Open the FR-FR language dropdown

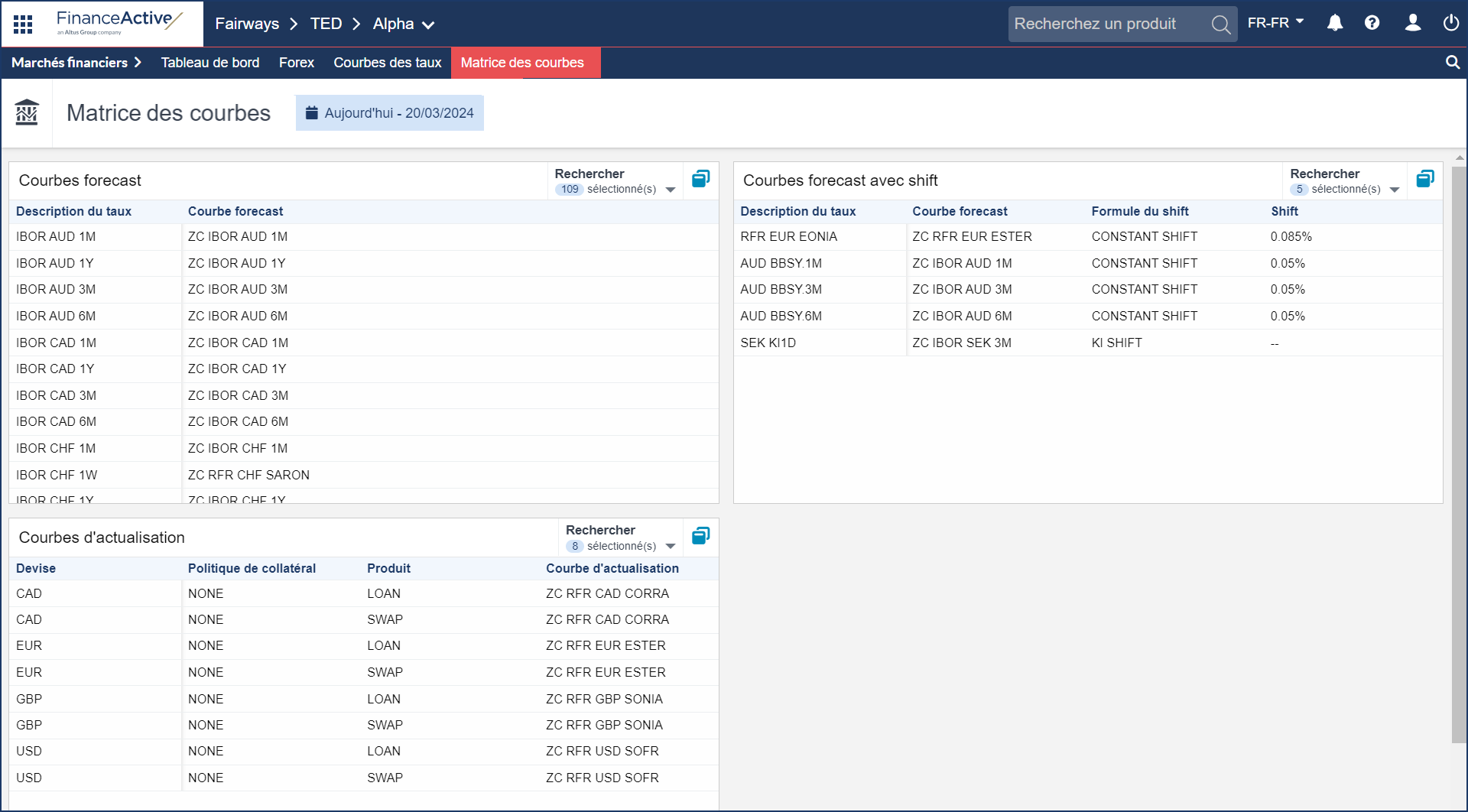1275,23
